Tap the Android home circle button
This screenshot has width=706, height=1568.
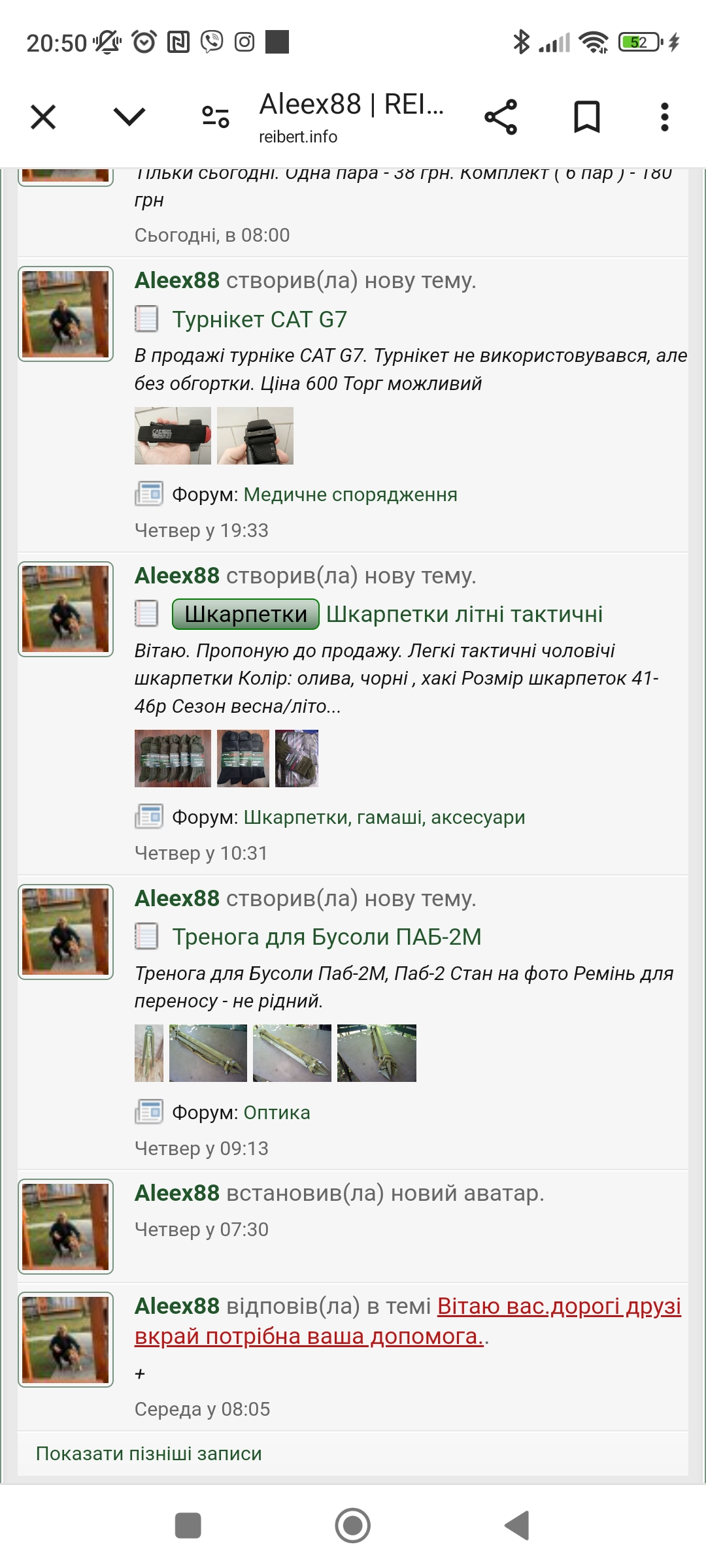point(353,1526)
